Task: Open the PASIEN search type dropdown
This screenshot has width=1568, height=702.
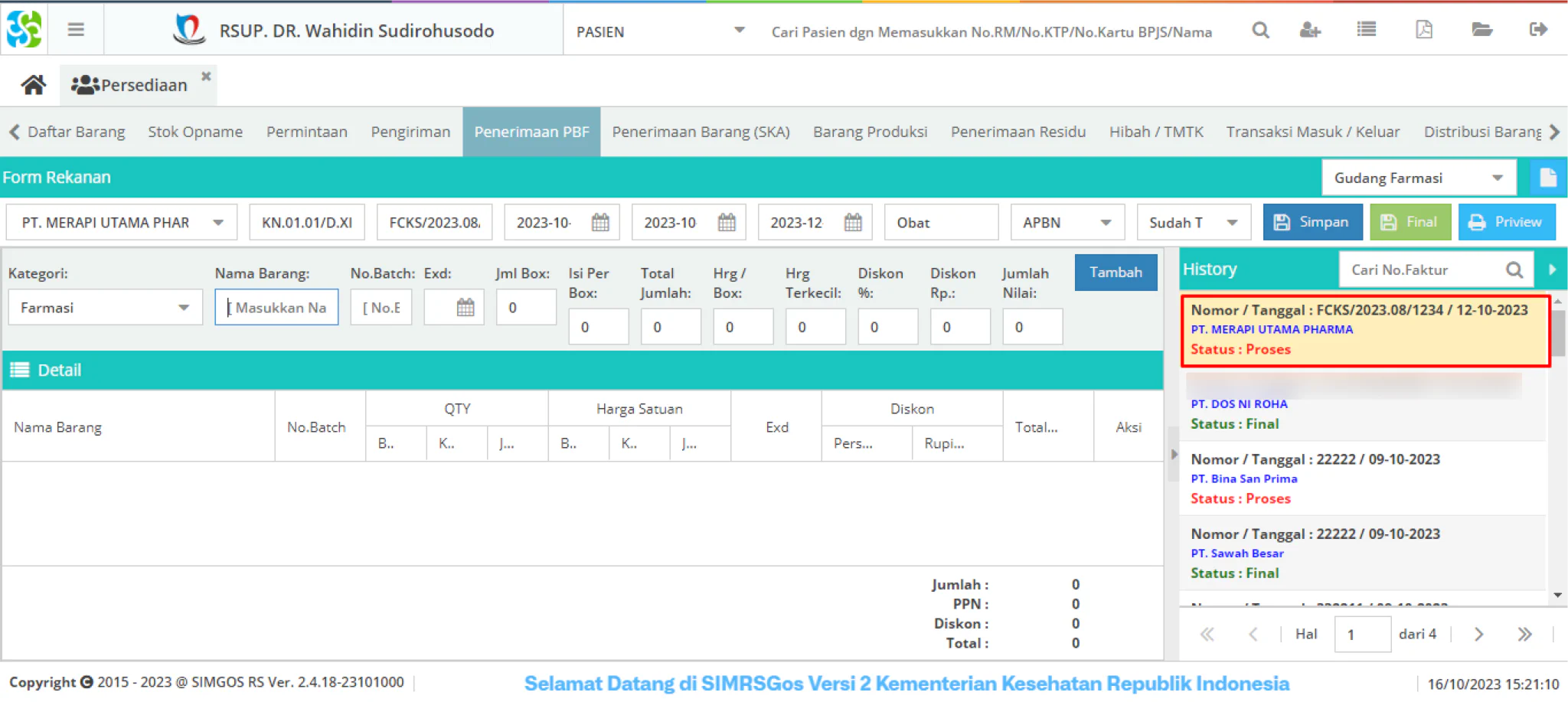Action: pyautogui.click(x=739, y=31)
